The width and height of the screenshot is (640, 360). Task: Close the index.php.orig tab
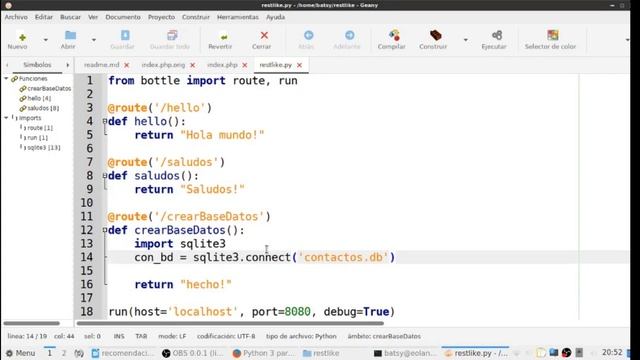coord(192,65)
